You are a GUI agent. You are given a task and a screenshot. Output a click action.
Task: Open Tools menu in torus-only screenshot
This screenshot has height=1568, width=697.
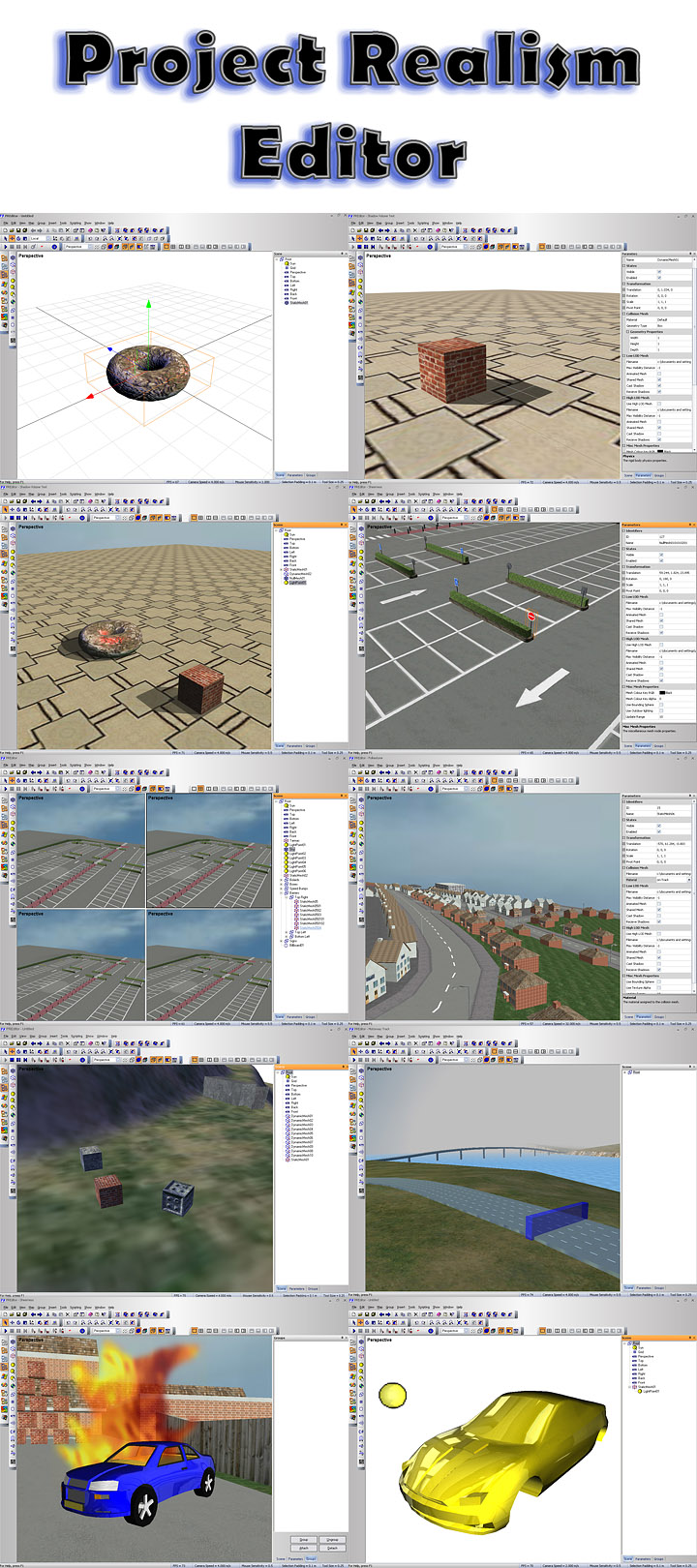point(63,223)
